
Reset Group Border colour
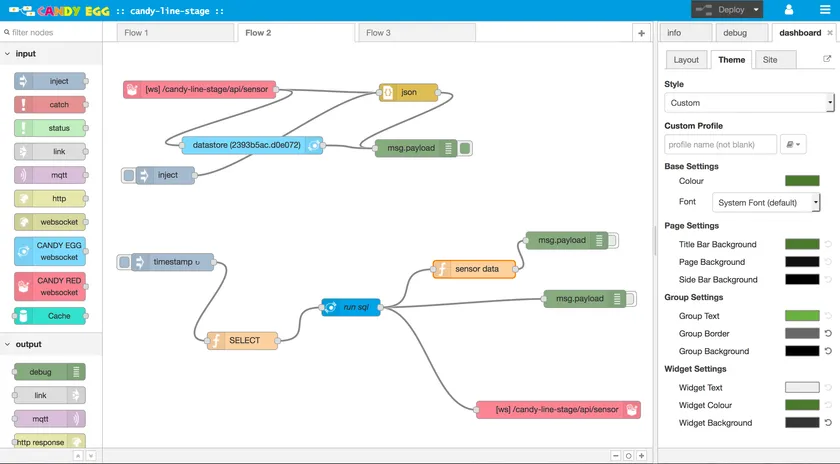tap(828, 333)
